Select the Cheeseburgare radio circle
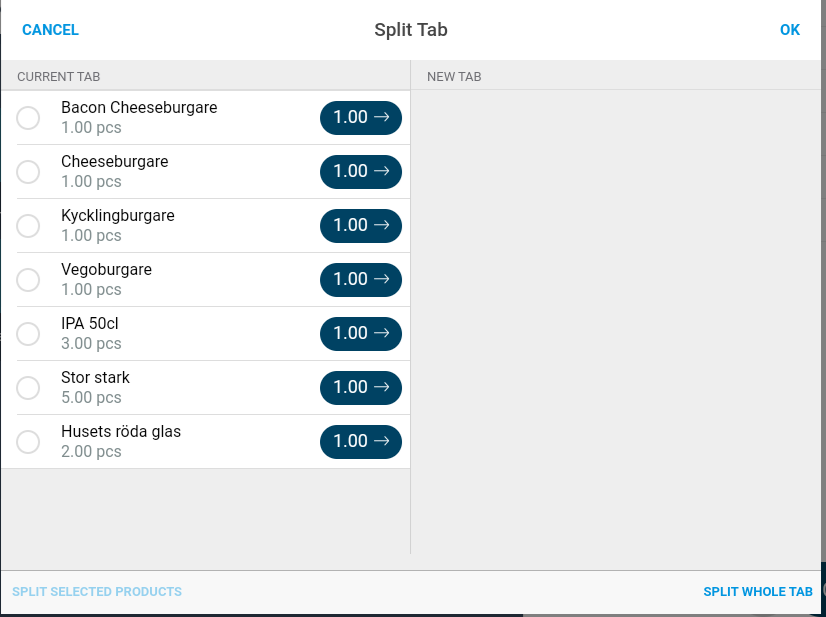Viewport: 826px width, 617px height. pos(28,172)
